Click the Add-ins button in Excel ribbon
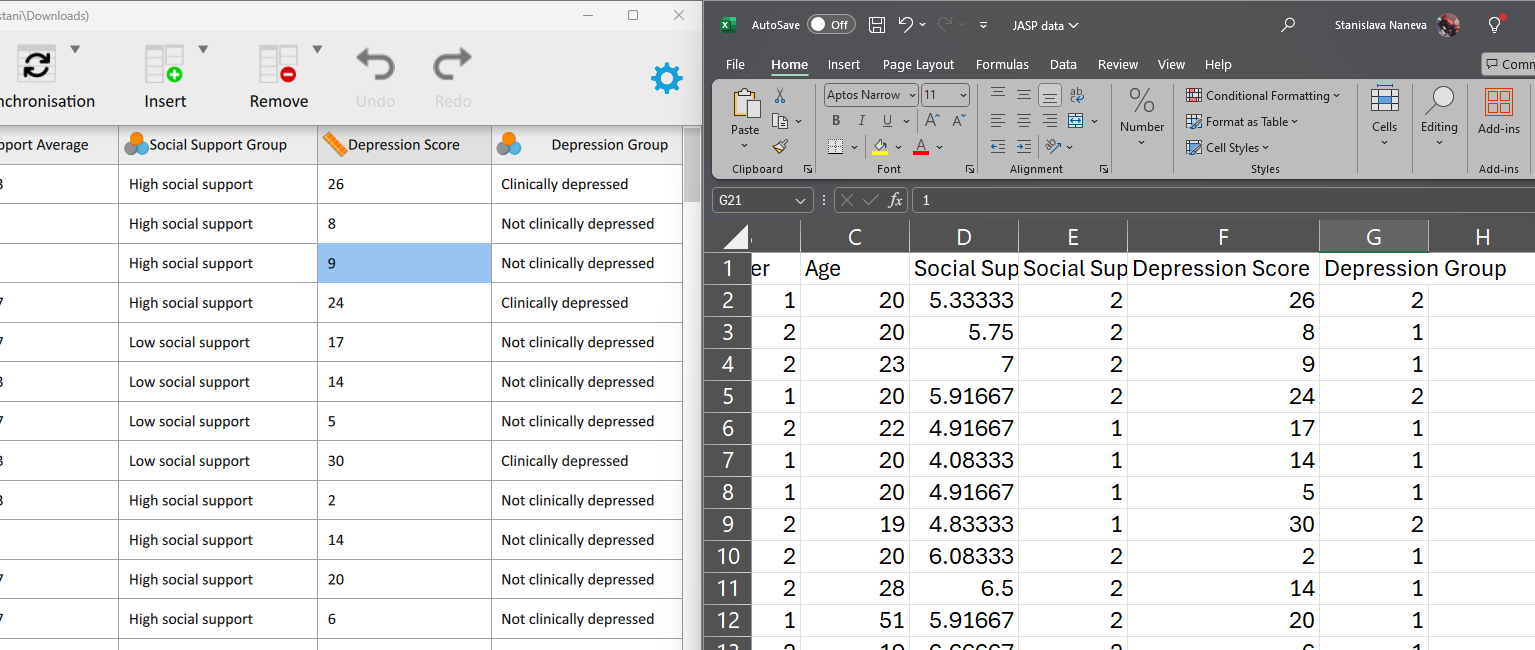This screenshot has width=1535, height=650. click(x=1498, y=112)
